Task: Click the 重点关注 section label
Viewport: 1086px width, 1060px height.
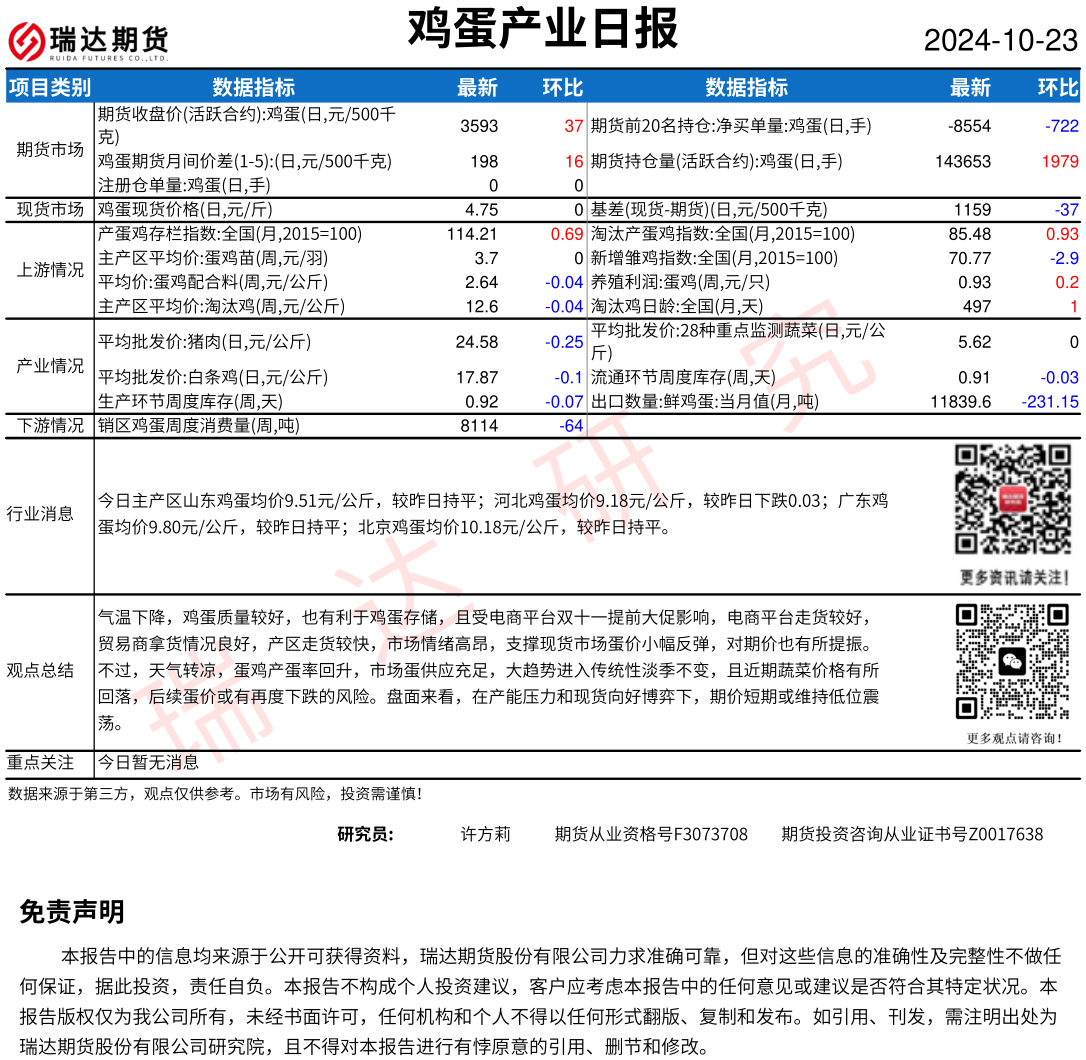Action: point(40,763)
